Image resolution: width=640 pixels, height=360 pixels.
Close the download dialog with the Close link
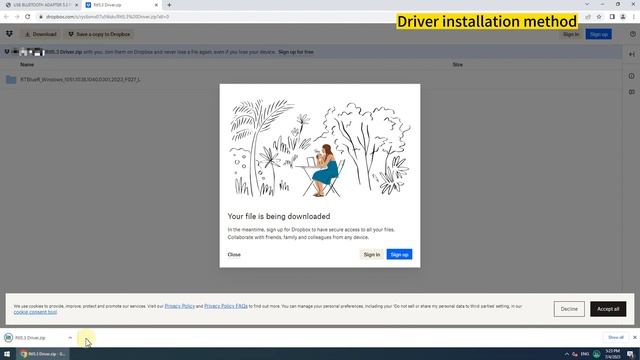coord(234,255)
